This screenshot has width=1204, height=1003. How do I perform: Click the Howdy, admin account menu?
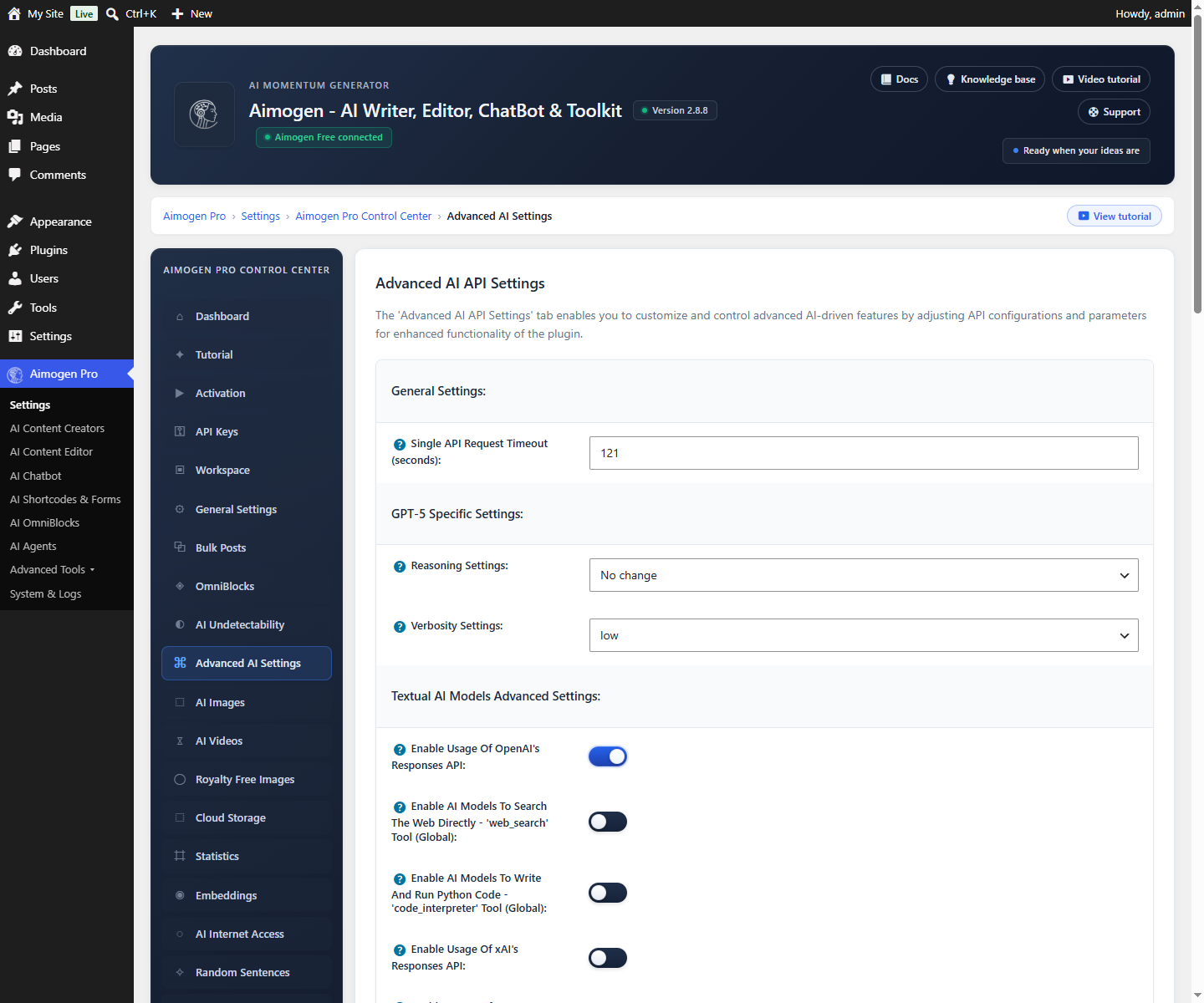[x=1150, y=13]
